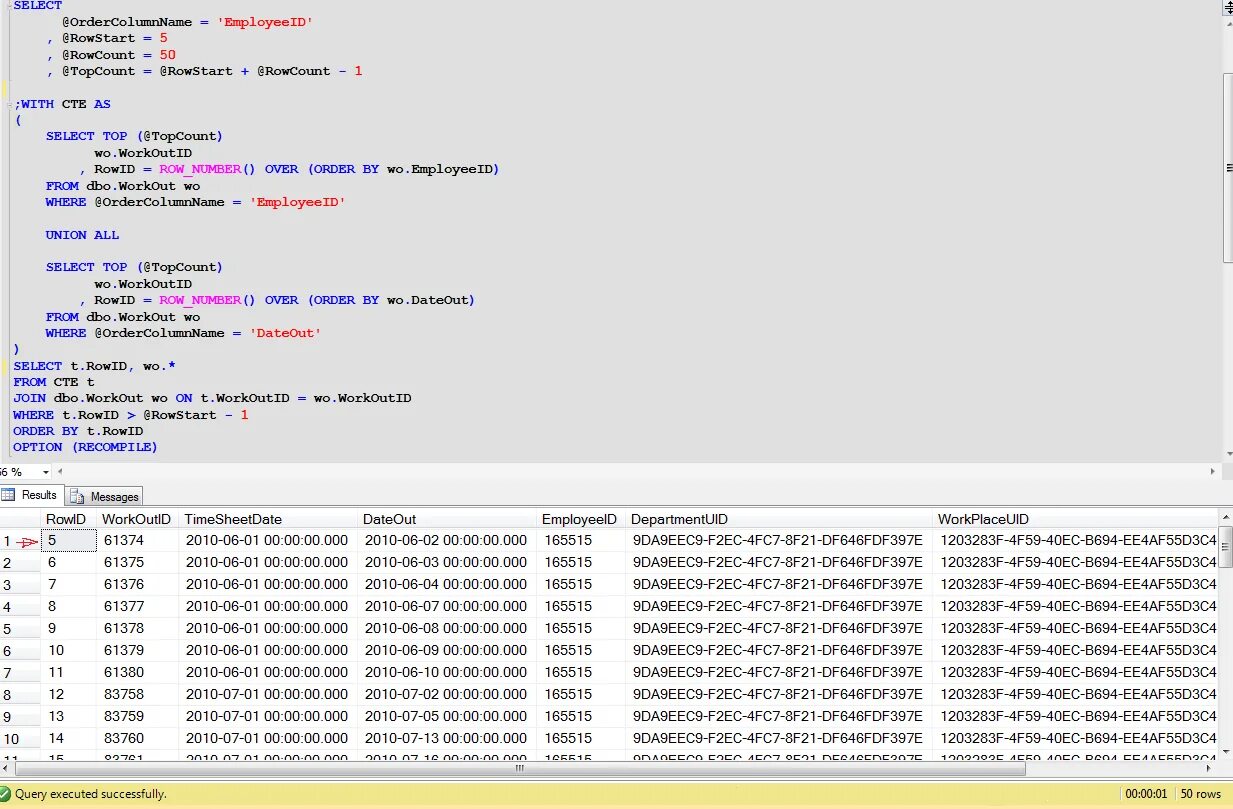The width and height of the screenshot is (1233, 809).
Task: Click the 'UNION ALL' line in the editor
Action: click(x=82, y=235)
